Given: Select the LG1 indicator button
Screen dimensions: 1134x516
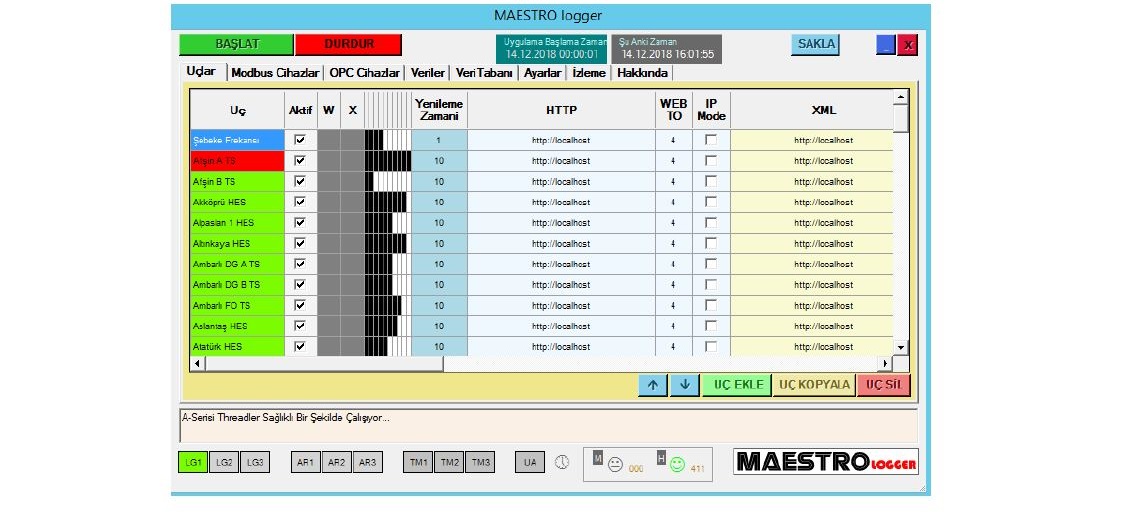Looking at the screenshot, I should pyautogui.click(x=193, y=462).
